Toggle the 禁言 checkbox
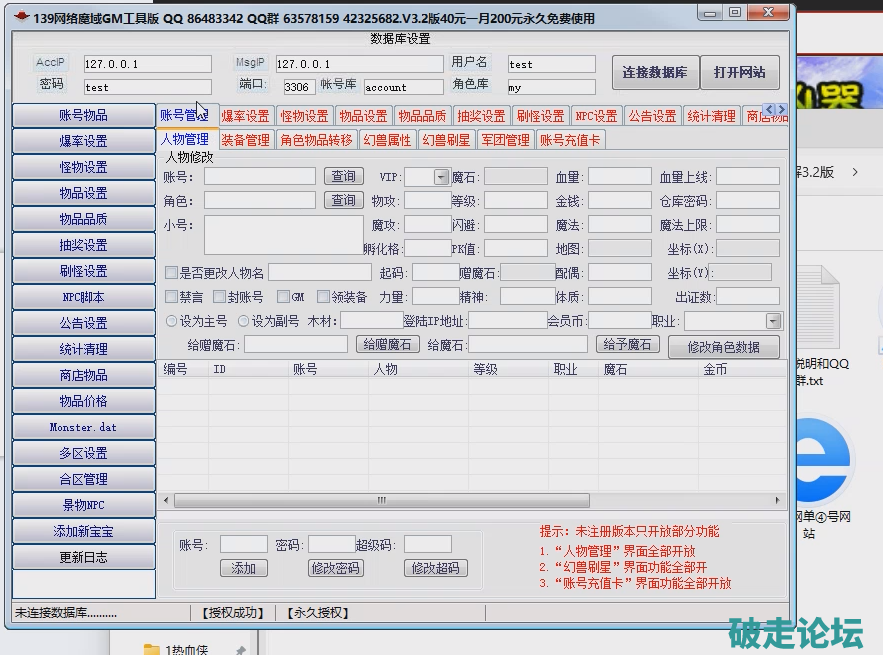 (x=171, y=297)
